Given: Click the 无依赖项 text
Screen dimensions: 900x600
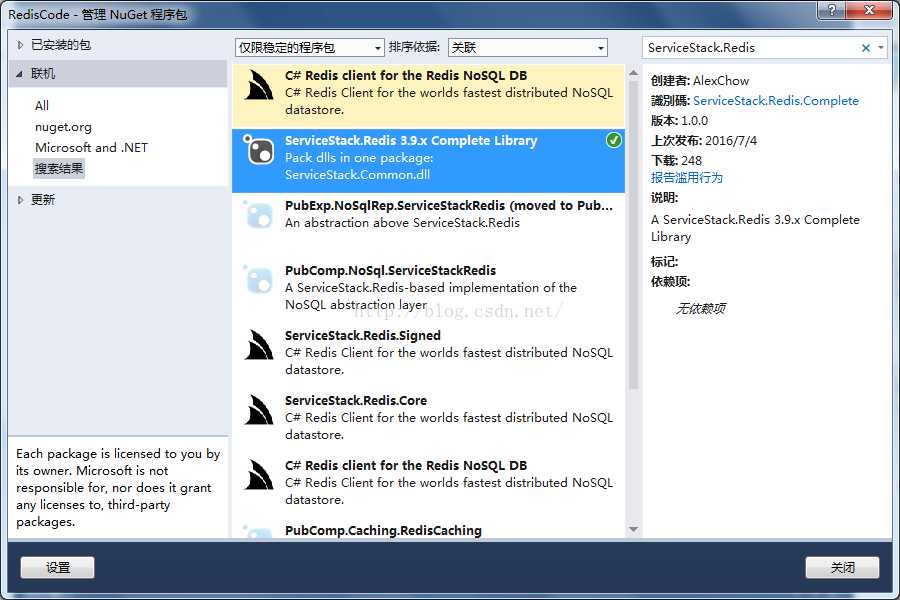Looking at the screenshot, I should pos(700,309).
